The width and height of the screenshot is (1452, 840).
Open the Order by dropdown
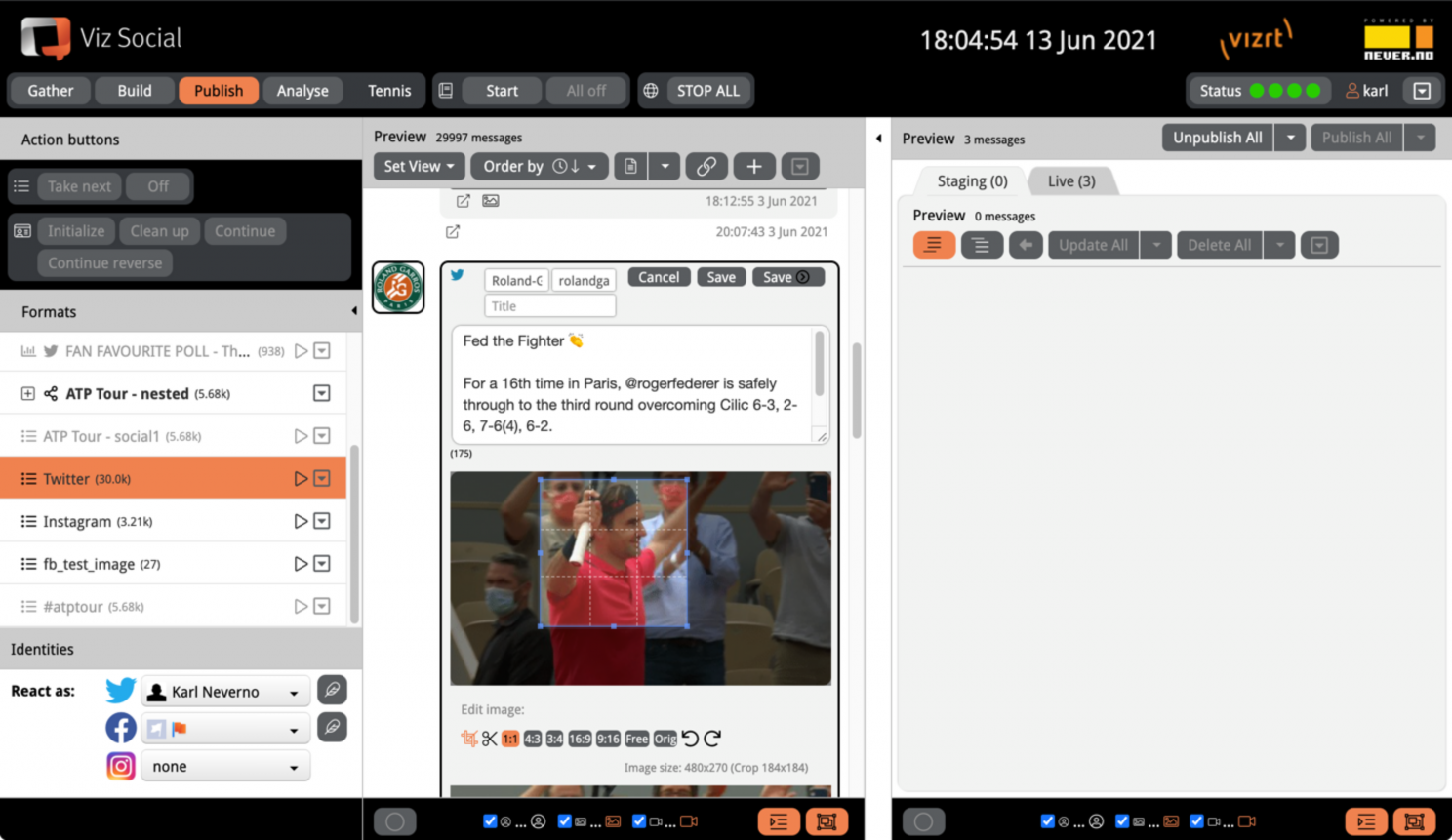pos(540,167)
